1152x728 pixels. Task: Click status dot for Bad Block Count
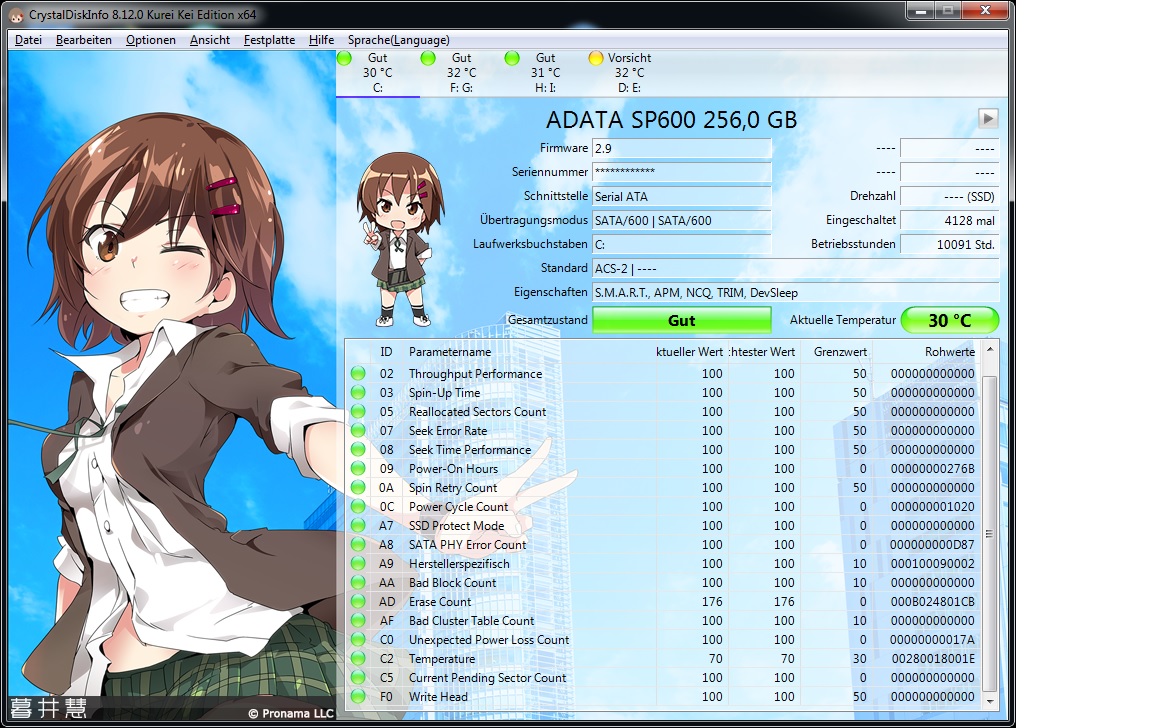[358, 583]
